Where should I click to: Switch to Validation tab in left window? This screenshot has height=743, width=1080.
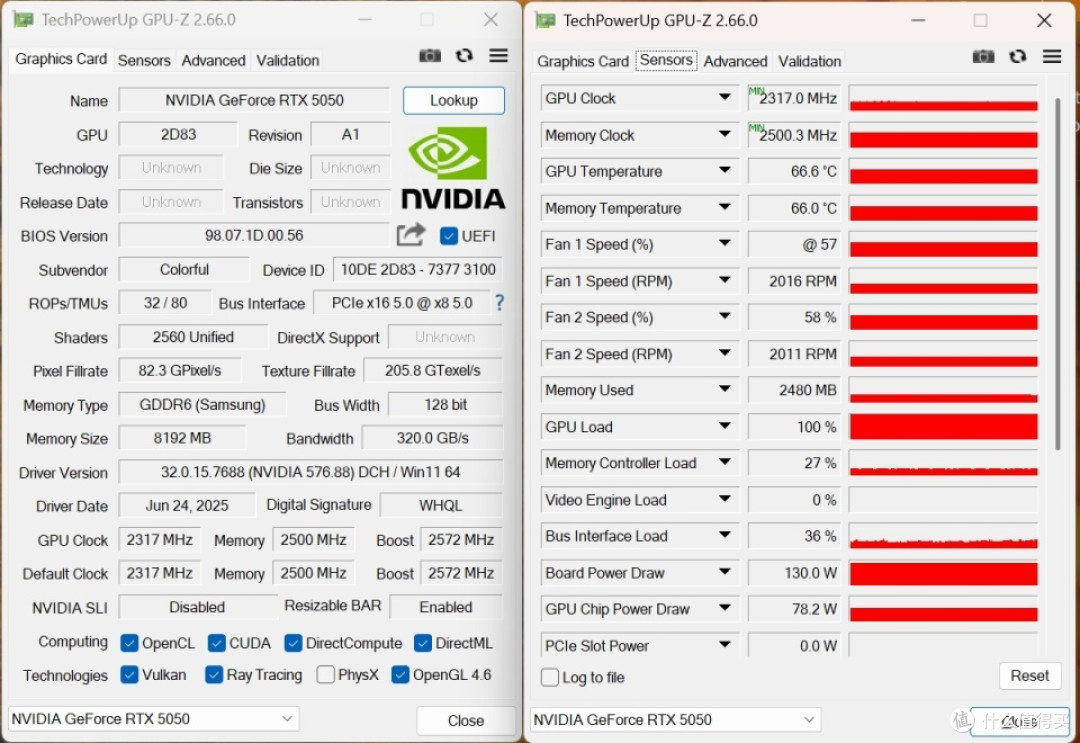[287, 60]
